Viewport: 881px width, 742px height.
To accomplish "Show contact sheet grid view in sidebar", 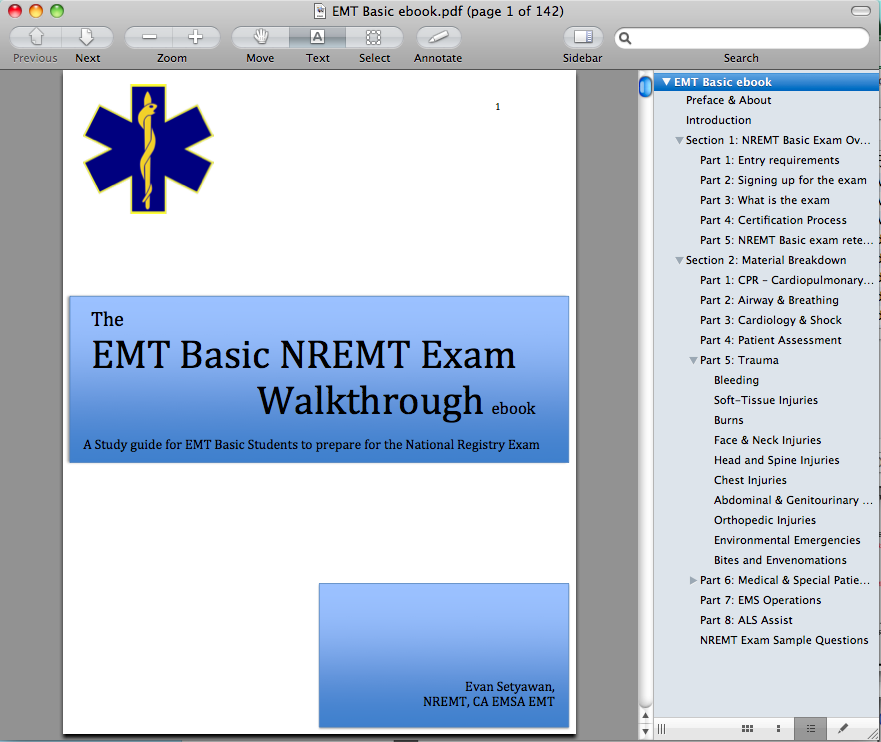I will pos(748,729).
